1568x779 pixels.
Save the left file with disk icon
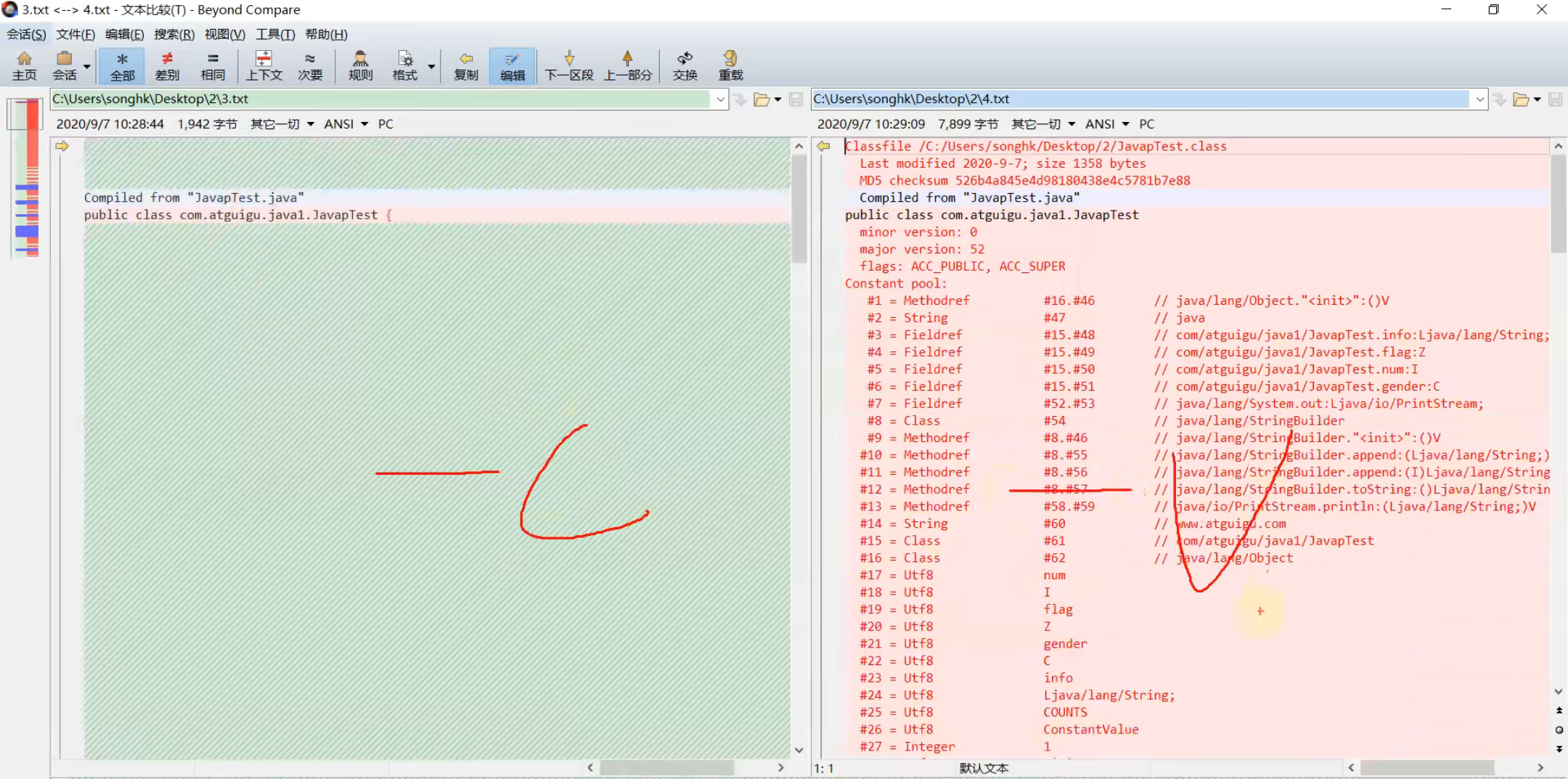point(796,99)
